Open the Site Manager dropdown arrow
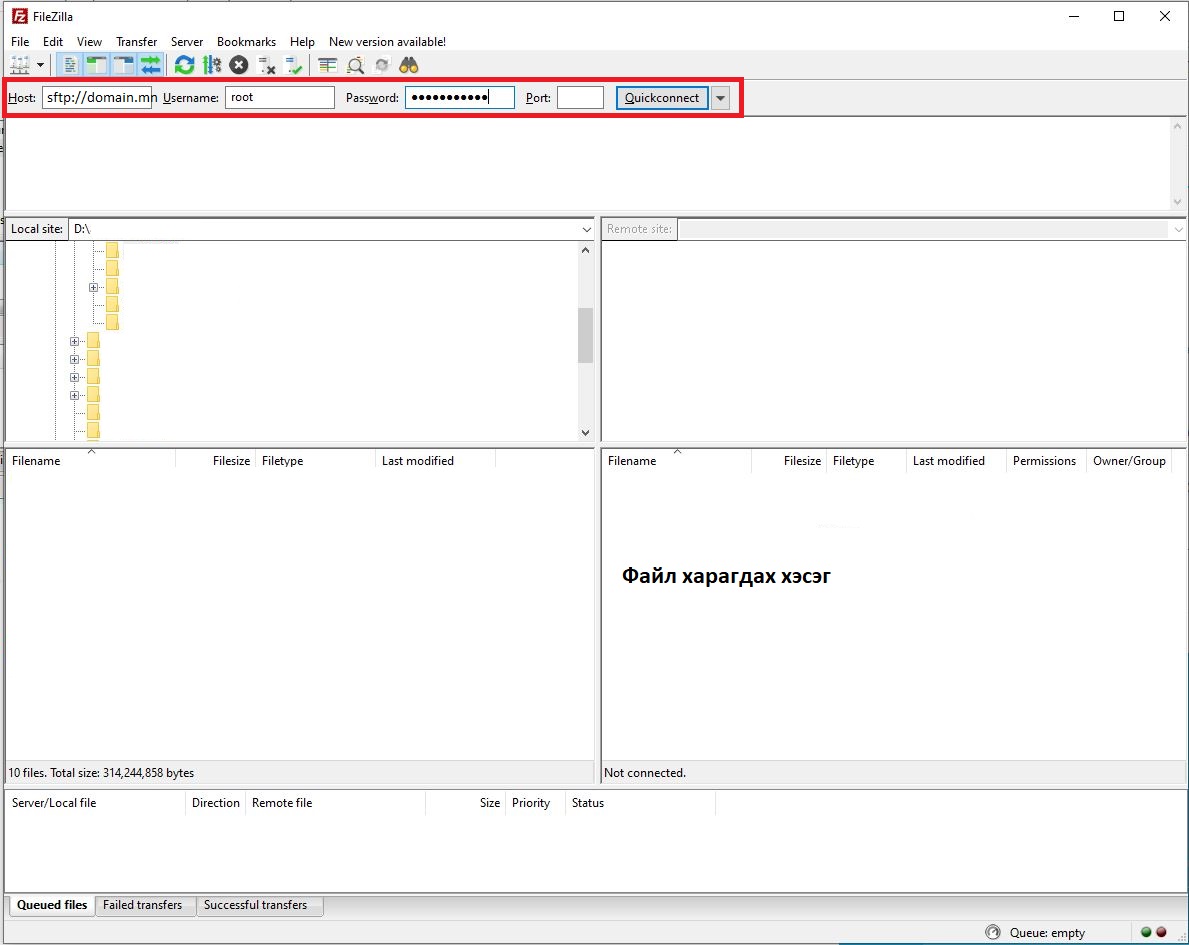The image size is (1189, 945). click(40, 65)
